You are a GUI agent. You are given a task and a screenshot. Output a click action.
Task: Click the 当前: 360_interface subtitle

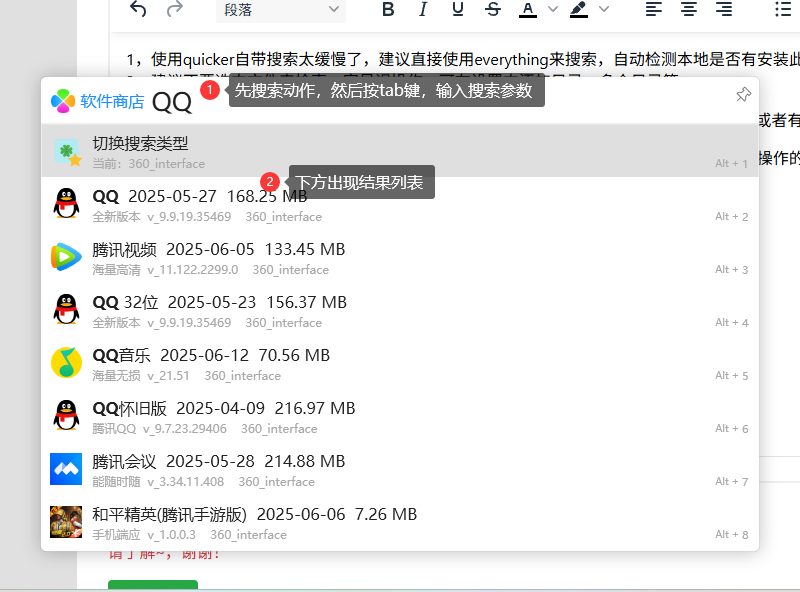point(148,164)
